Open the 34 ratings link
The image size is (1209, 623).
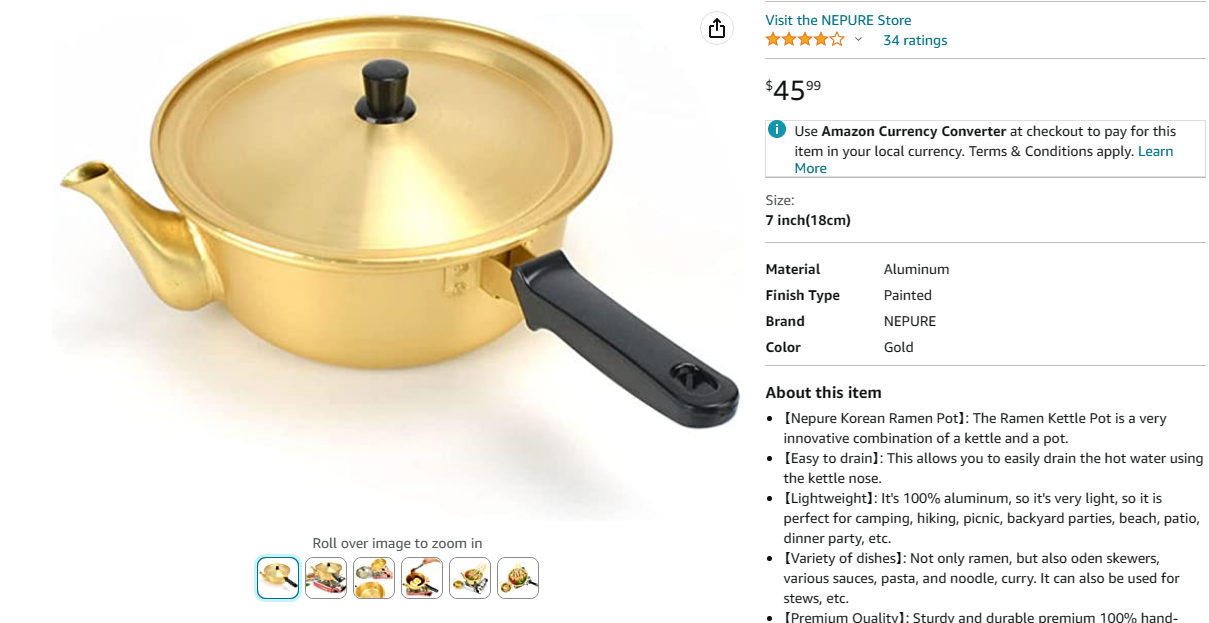point(915,40)
